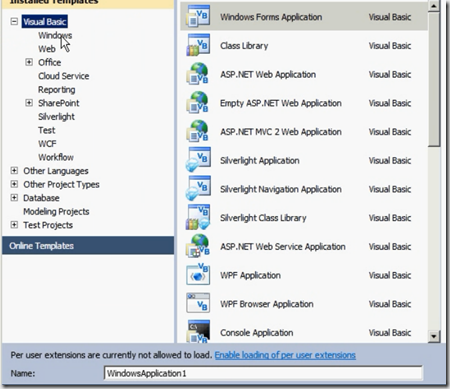Viewport: 450px width, 389px height.
Task: Select the Test Projects label
Action: (x=48, y=225)
